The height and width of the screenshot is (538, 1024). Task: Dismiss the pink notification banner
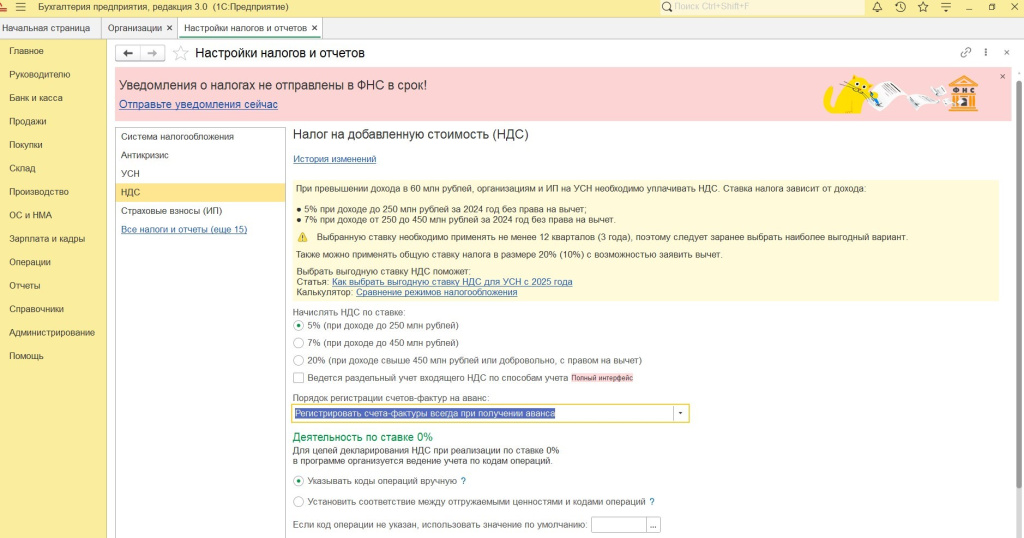tap(1002, 76)
